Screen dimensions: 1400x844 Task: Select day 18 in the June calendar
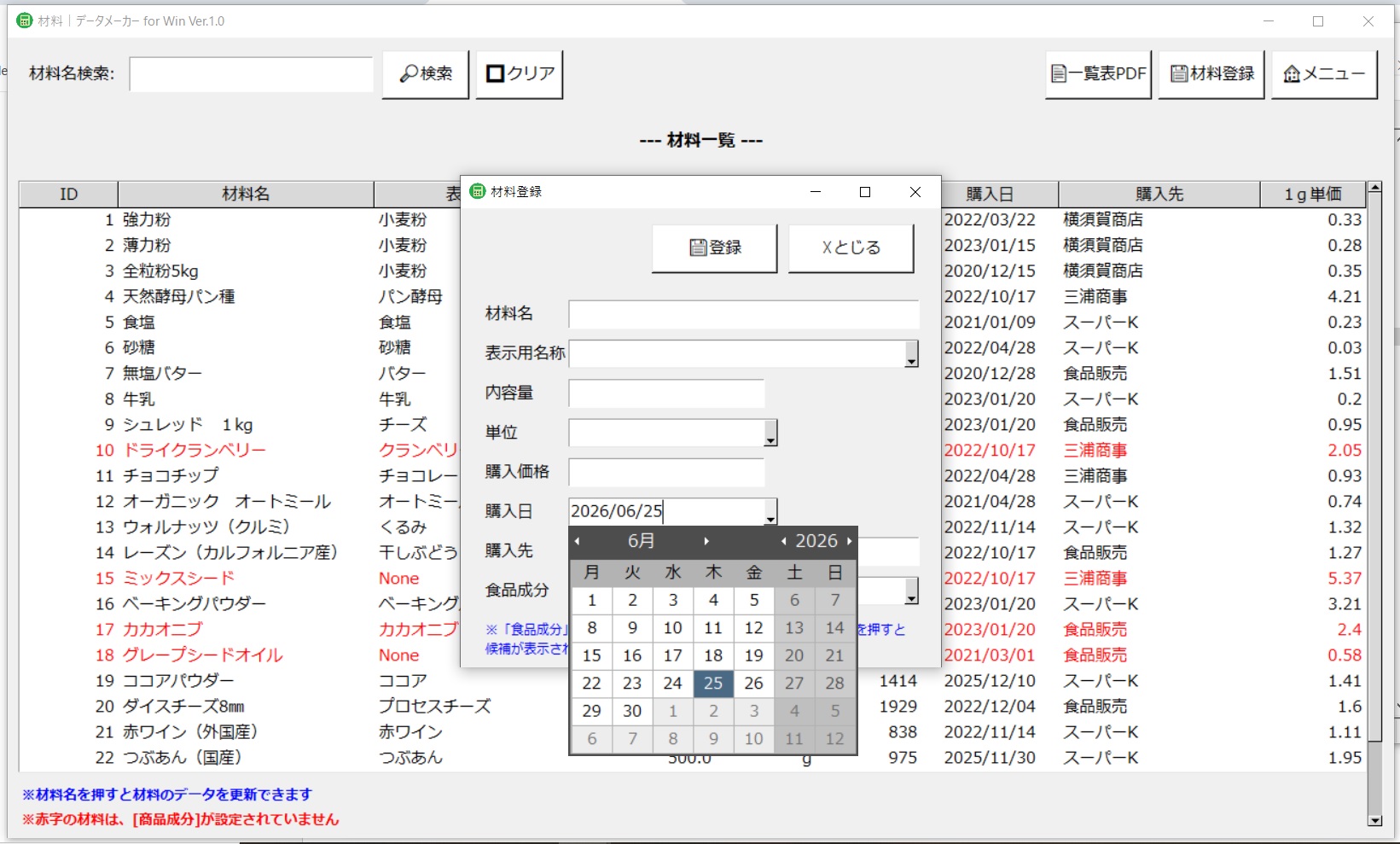pos(713,655)
